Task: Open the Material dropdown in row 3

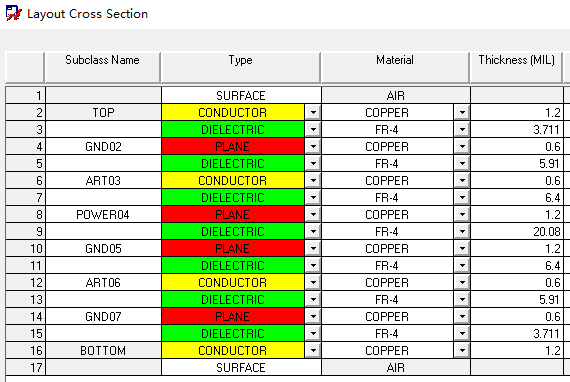Action: (462, 130)
